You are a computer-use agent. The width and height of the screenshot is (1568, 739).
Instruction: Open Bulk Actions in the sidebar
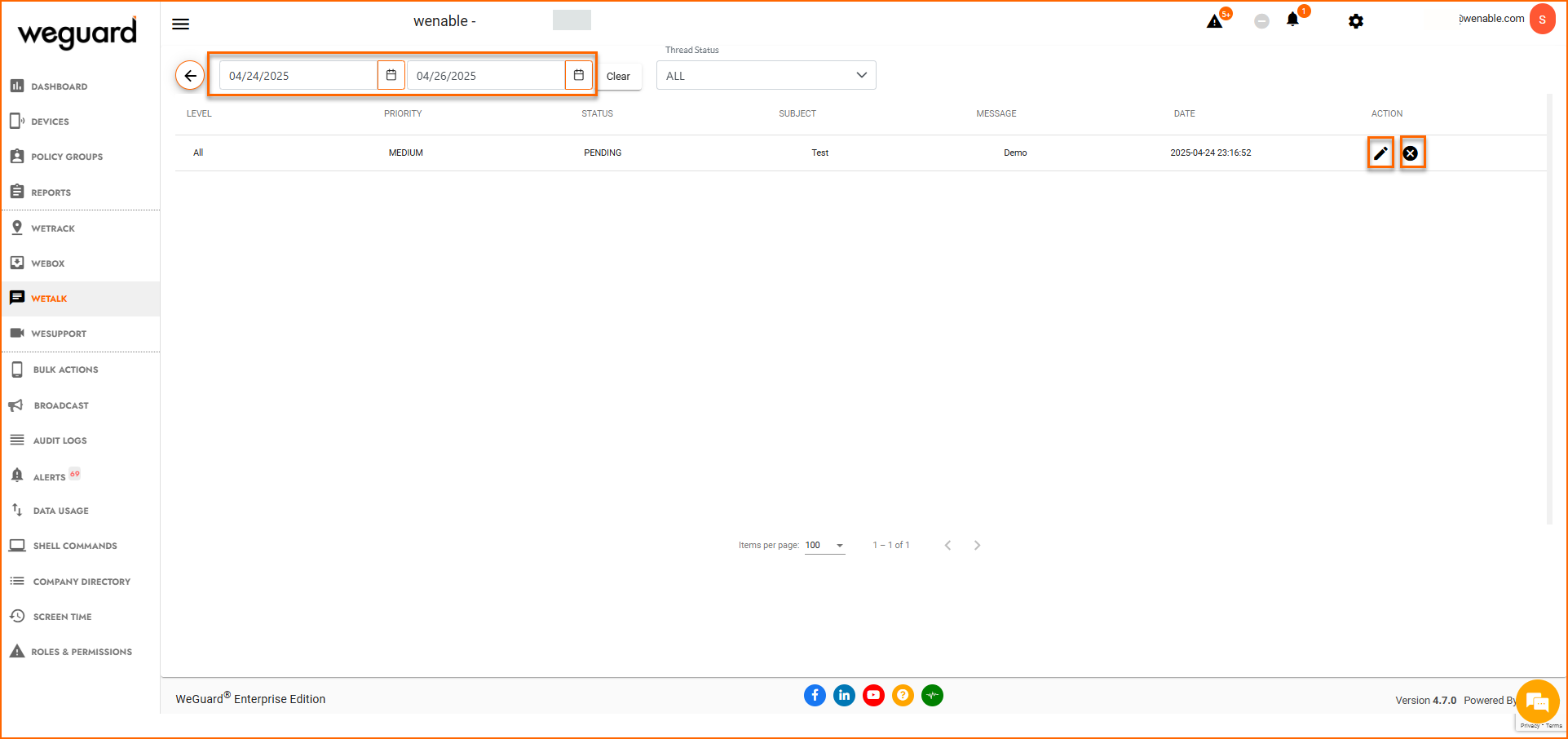[80, 369]
